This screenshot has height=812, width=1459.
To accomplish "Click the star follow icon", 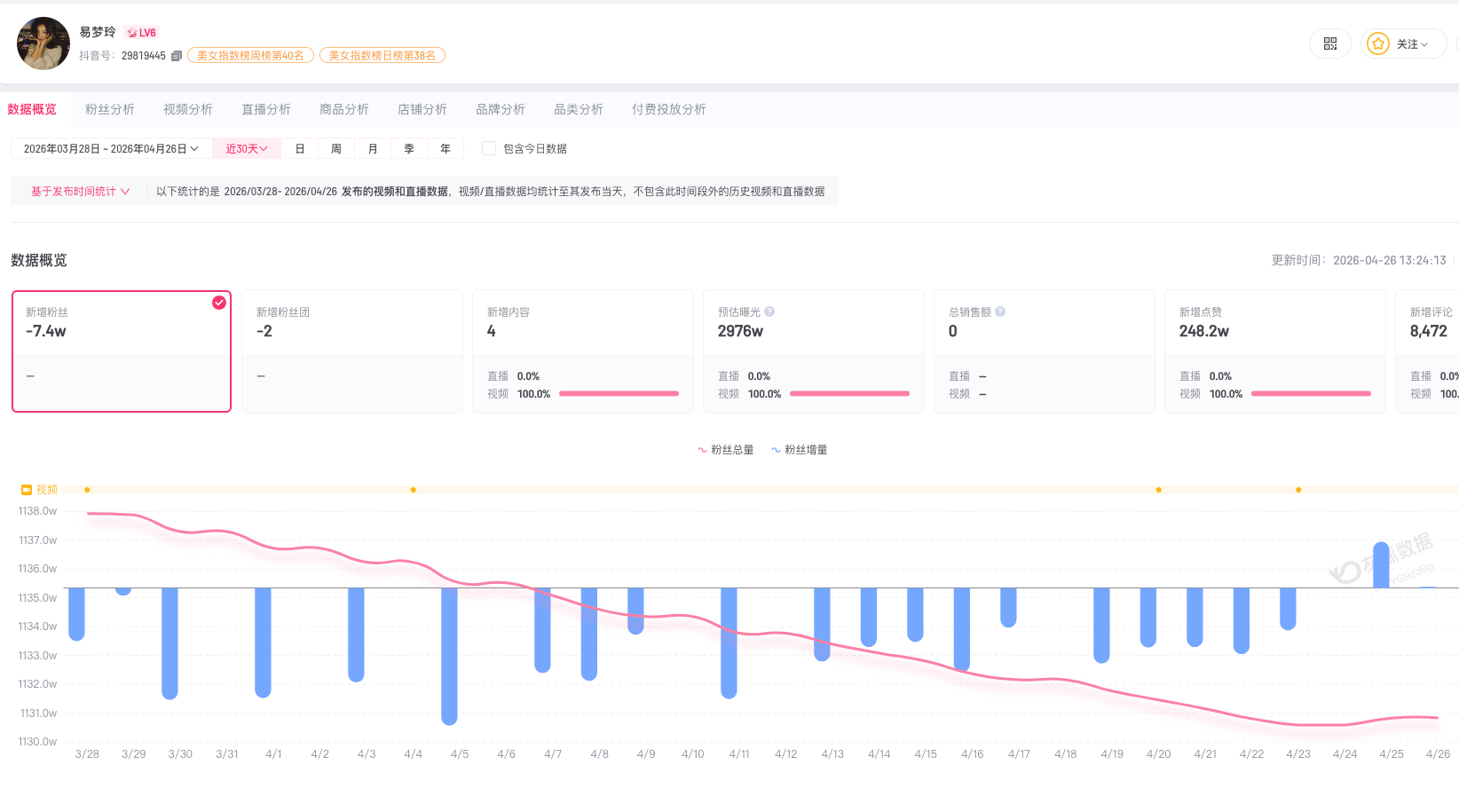I will (1377, 43).
